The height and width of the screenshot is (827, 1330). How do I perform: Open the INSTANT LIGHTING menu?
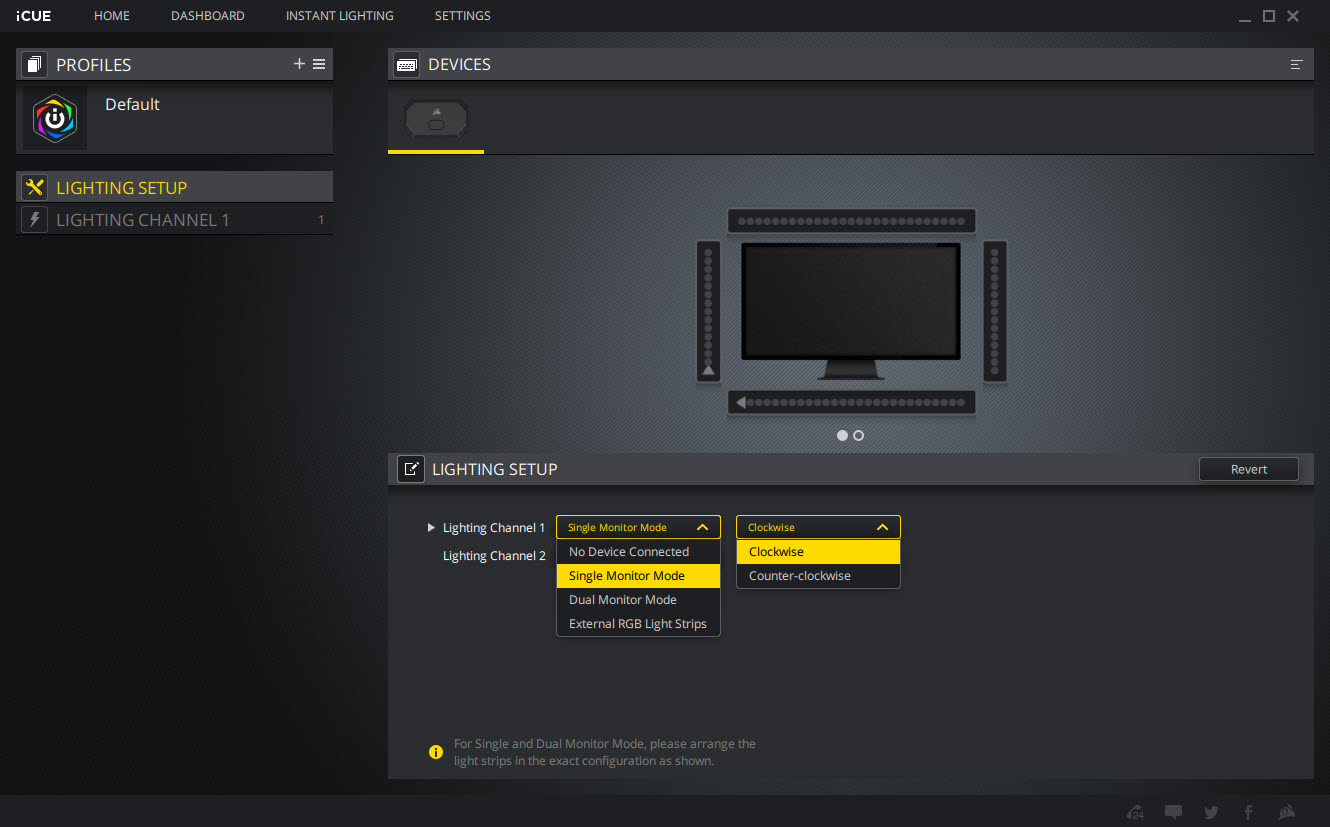340,16
